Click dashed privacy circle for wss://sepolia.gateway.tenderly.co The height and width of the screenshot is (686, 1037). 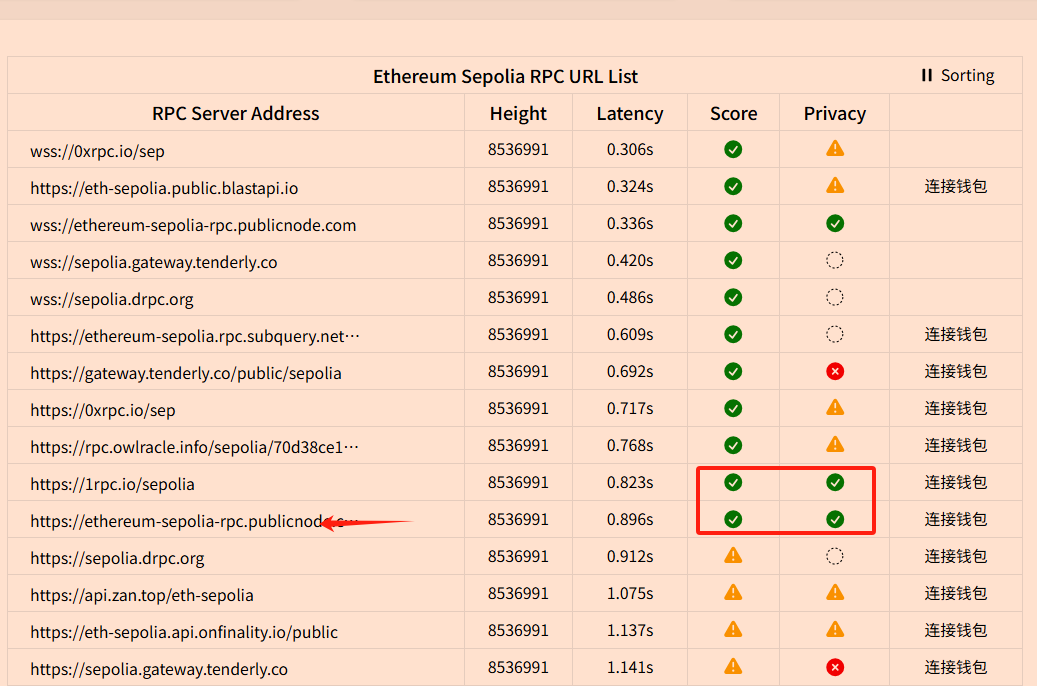[x=835, y=261]
